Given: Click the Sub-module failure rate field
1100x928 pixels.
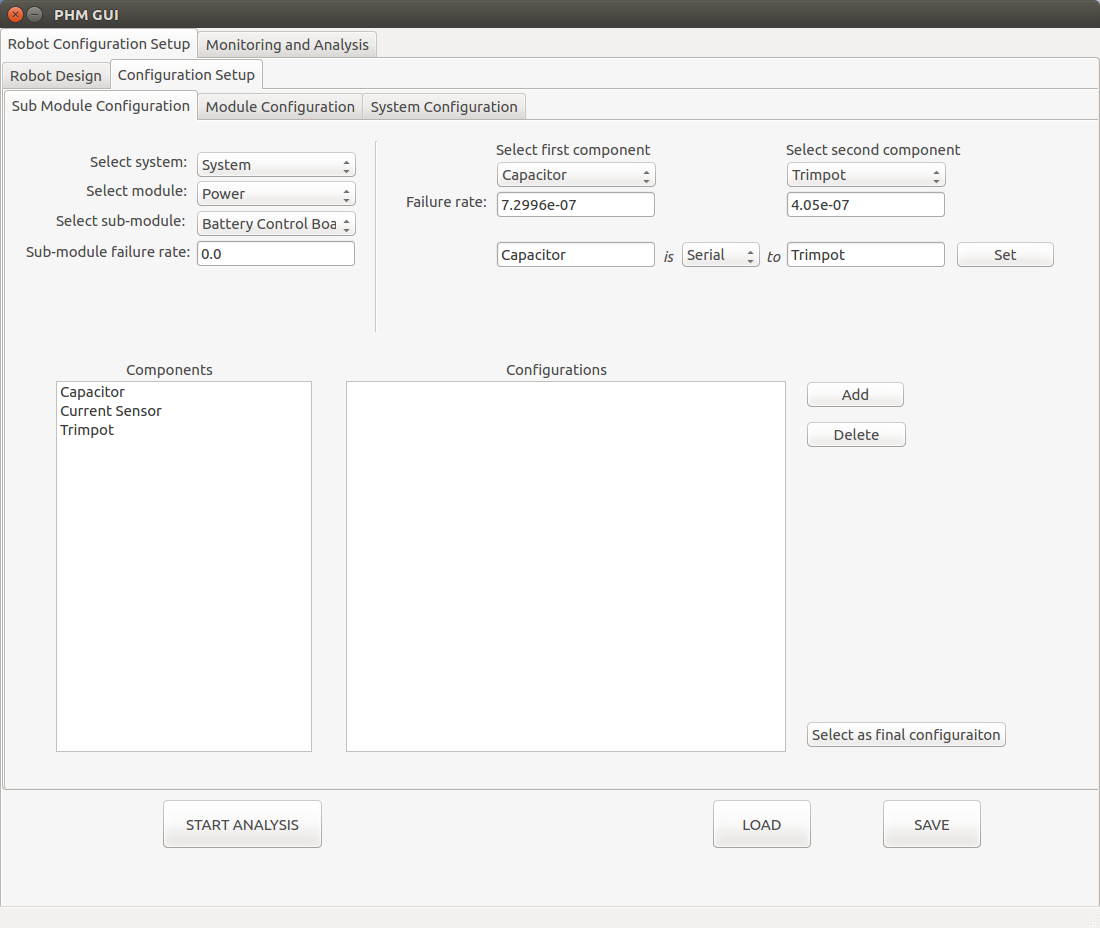Looking at the screenshot, I should [x=276, y=254].
